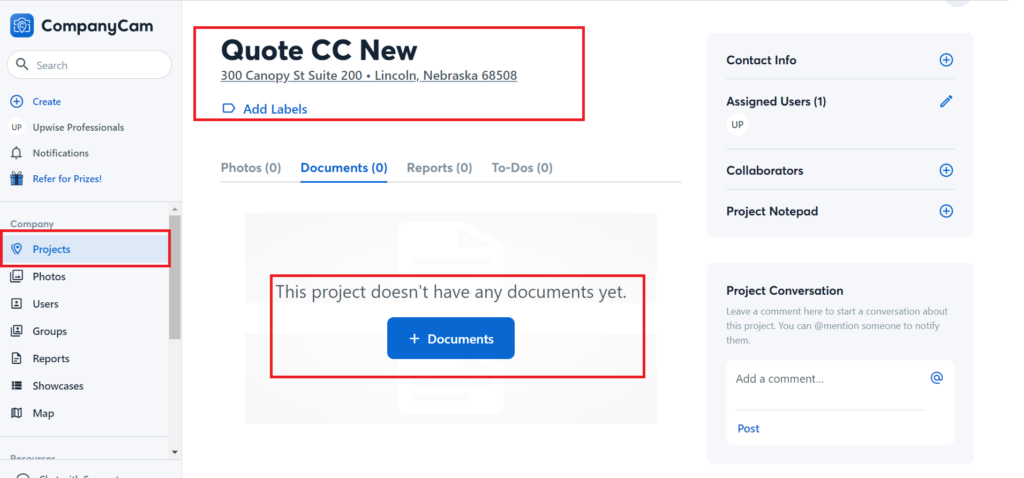Open Upwise Professionals account entry

(78, 127)
